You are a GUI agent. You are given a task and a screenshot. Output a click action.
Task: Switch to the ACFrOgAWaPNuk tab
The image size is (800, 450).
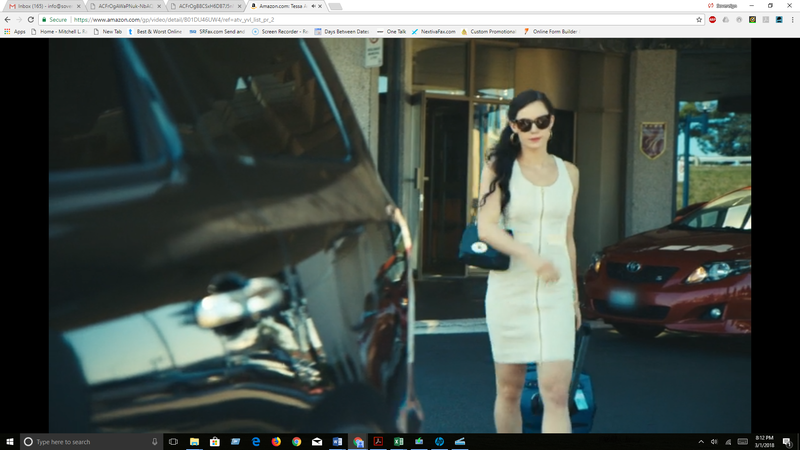point(125,6)
